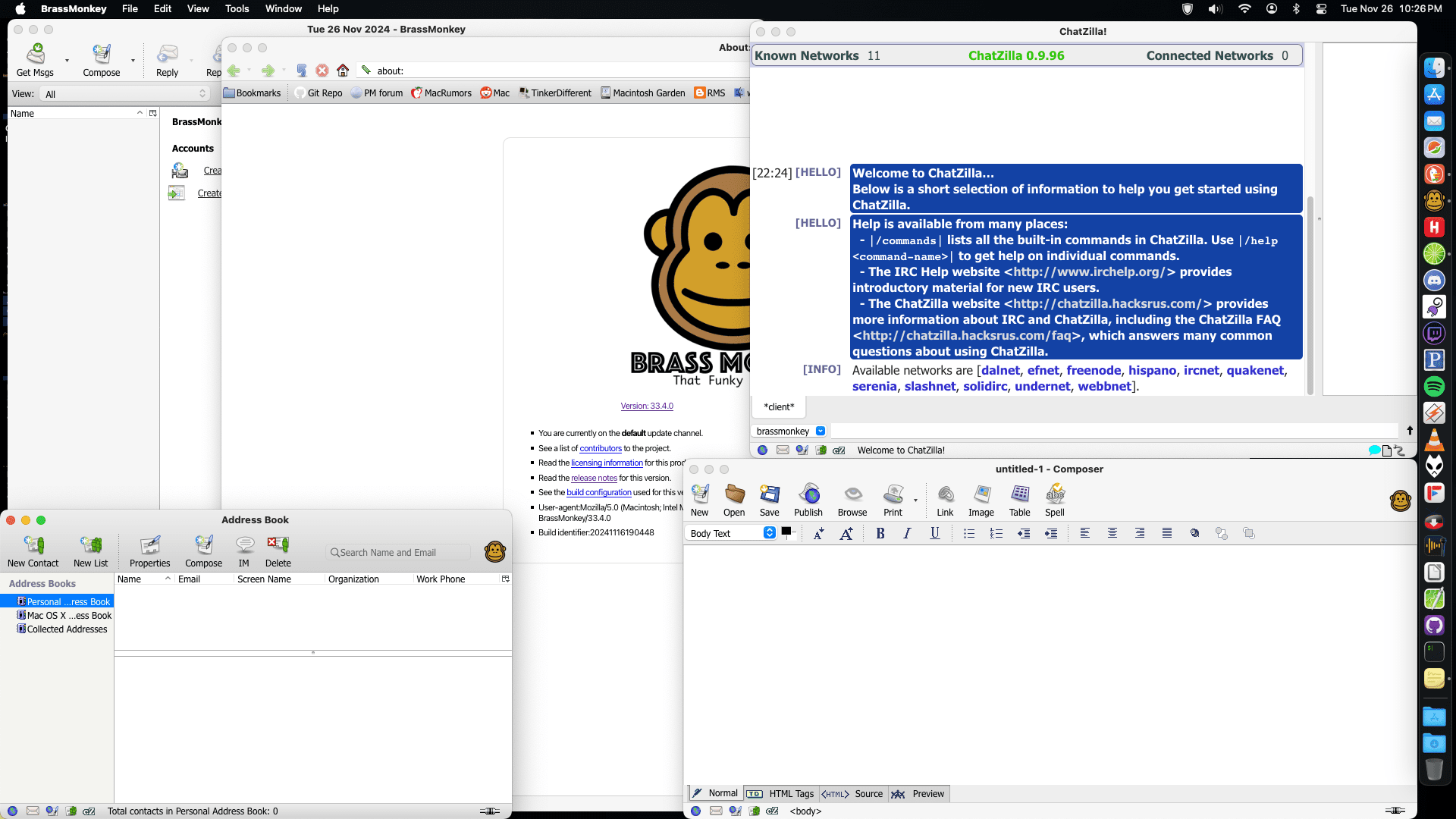Open the Version: 33.4.0 link

pos(647,406)
